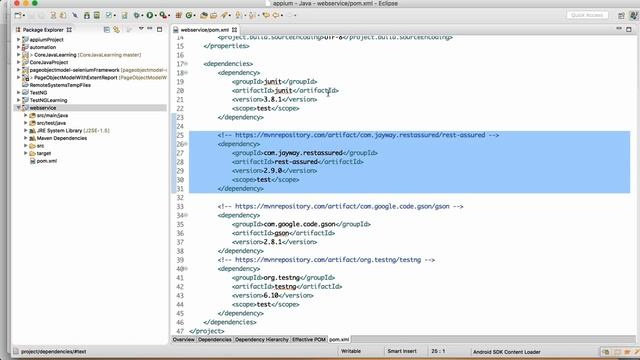The width and height of the screenshot is (640, 360).
Task: Fold the dependency element at line 34
Action: pos(186,215)
